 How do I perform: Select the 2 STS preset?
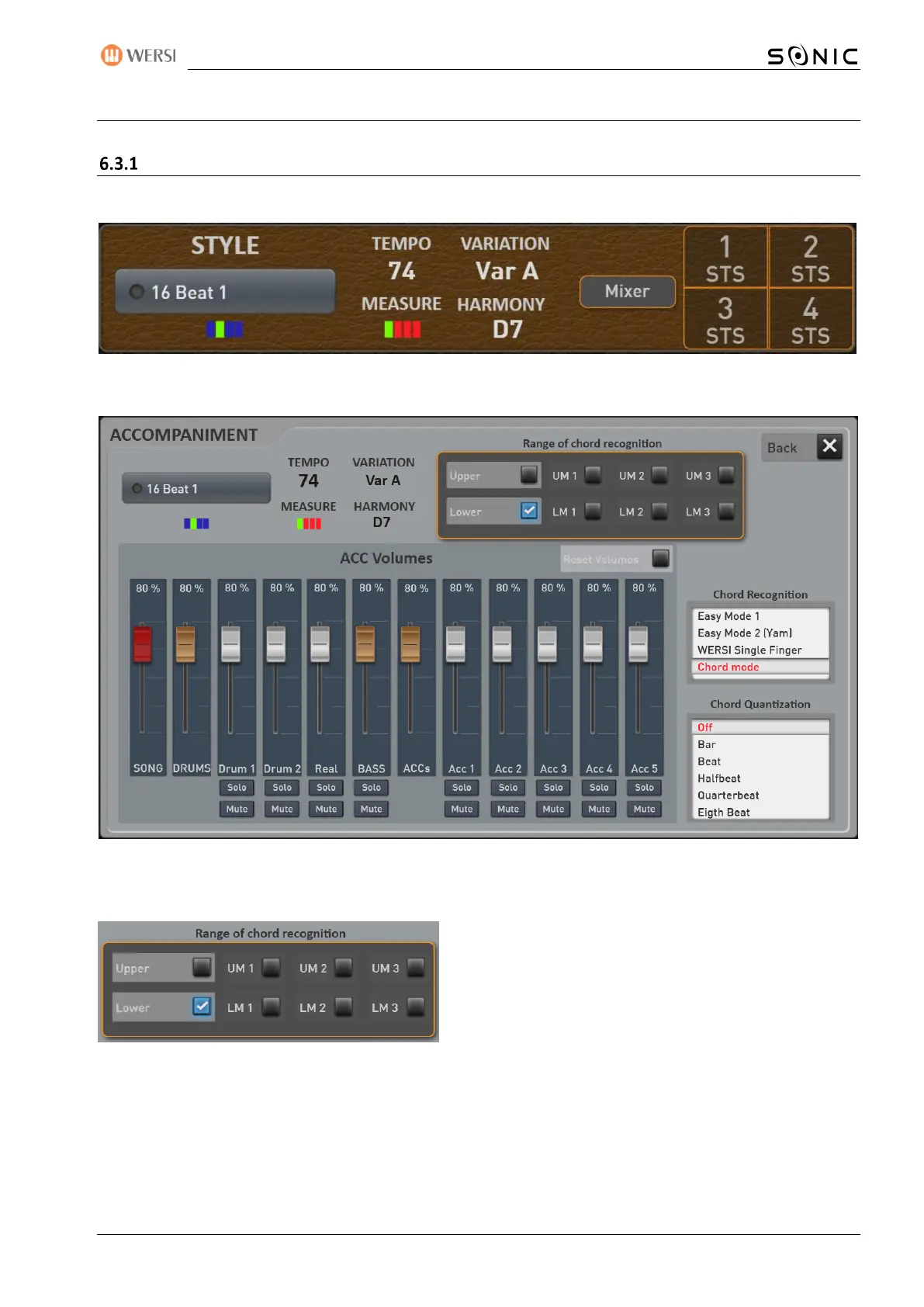click(x=811, y=258)
